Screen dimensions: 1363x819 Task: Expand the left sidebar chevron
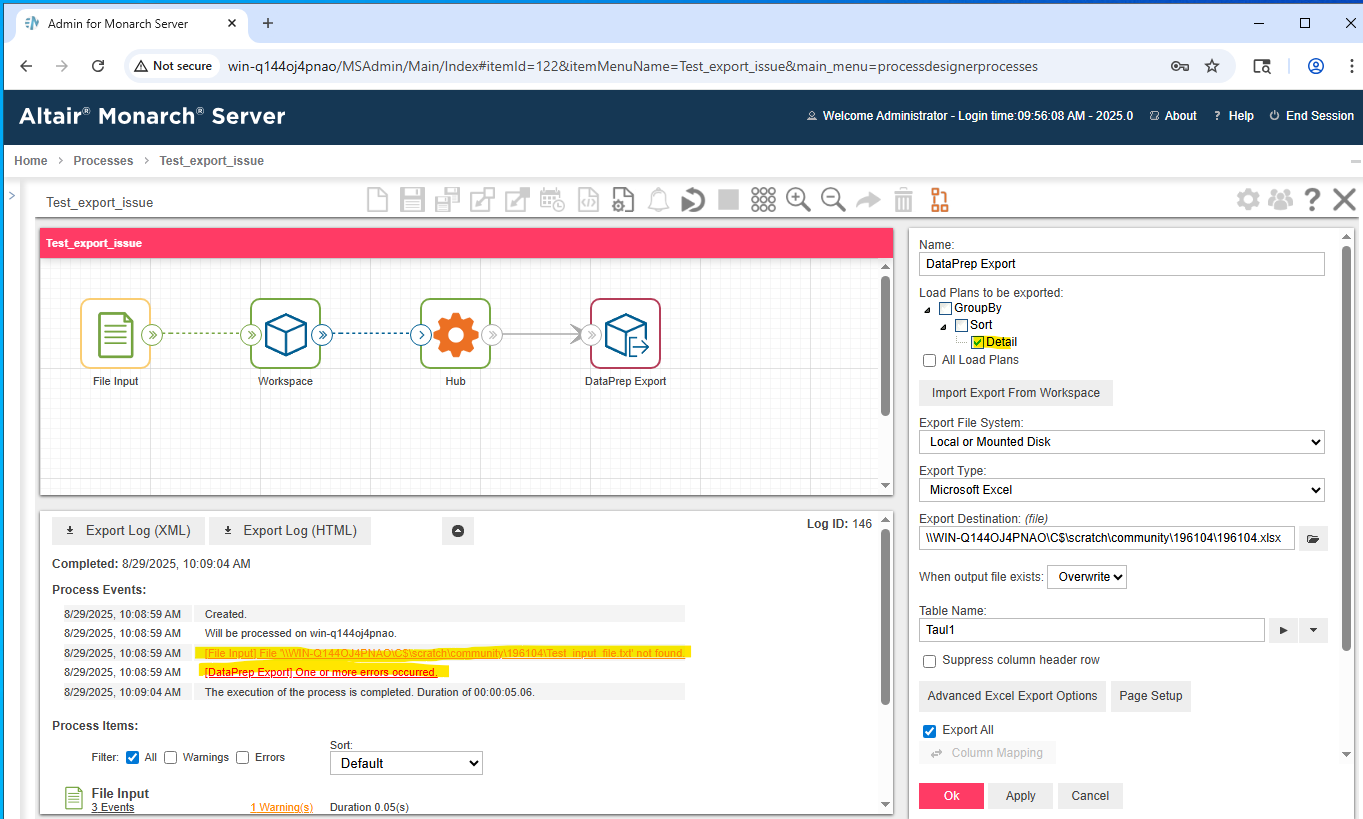pos(11,195)
